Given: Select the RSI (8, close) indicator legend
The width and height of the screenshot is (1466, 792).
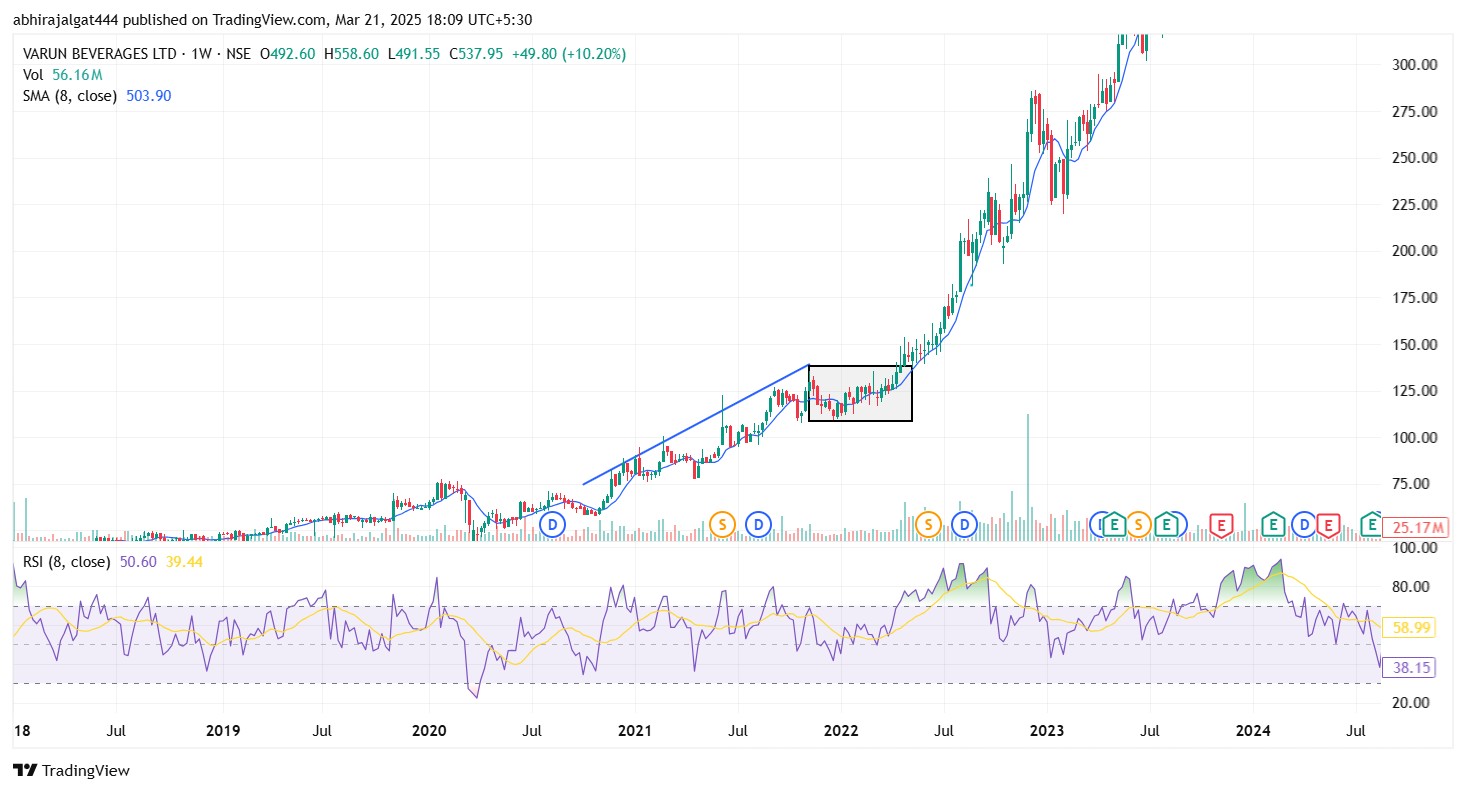Looking at the screenshot, I should click(x=67, y=562).
